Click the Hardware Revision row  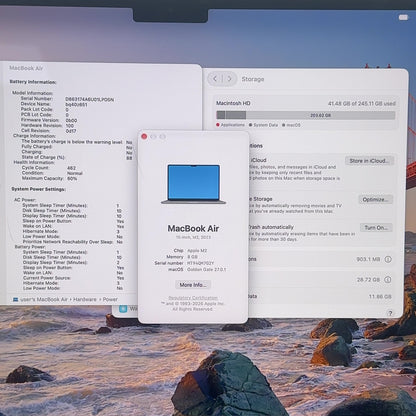(47, 125)
